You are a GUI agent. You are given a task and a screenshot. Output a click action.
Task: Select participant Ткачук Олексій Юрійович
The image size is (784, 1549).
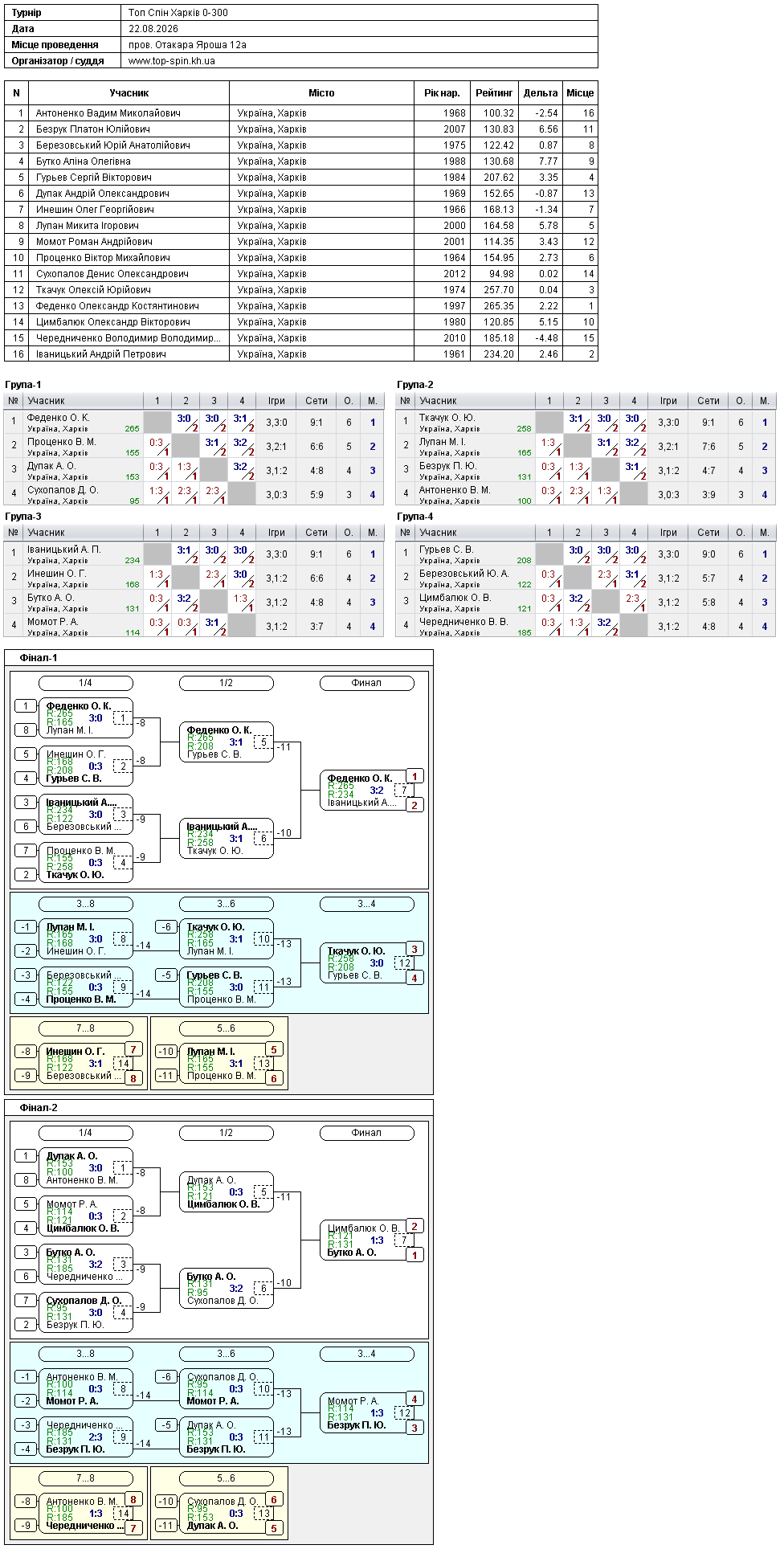[94, 290]
